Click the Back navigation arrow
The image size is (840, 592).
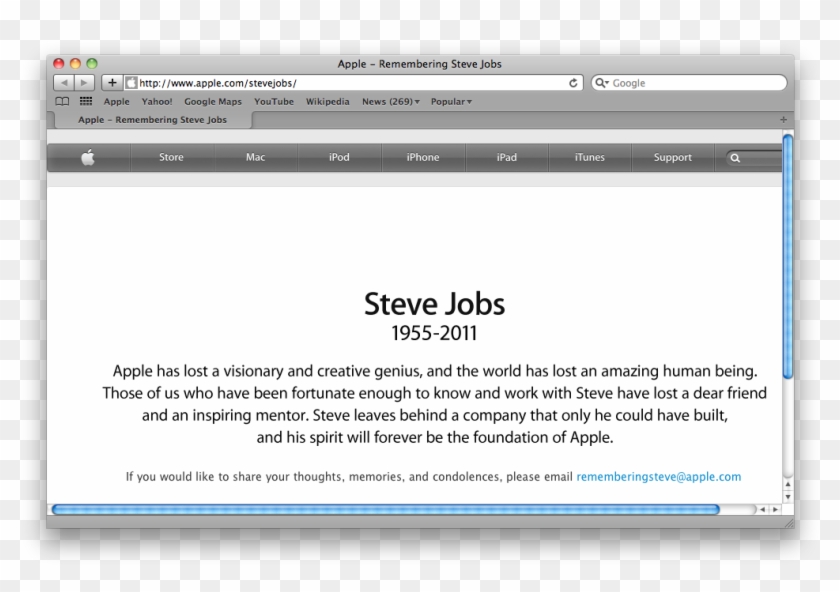pos(64,83)
